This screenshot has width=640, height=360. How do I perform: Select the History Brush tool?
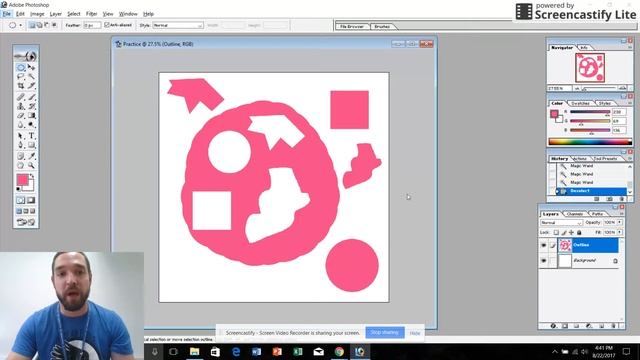(x=31, y=106)
